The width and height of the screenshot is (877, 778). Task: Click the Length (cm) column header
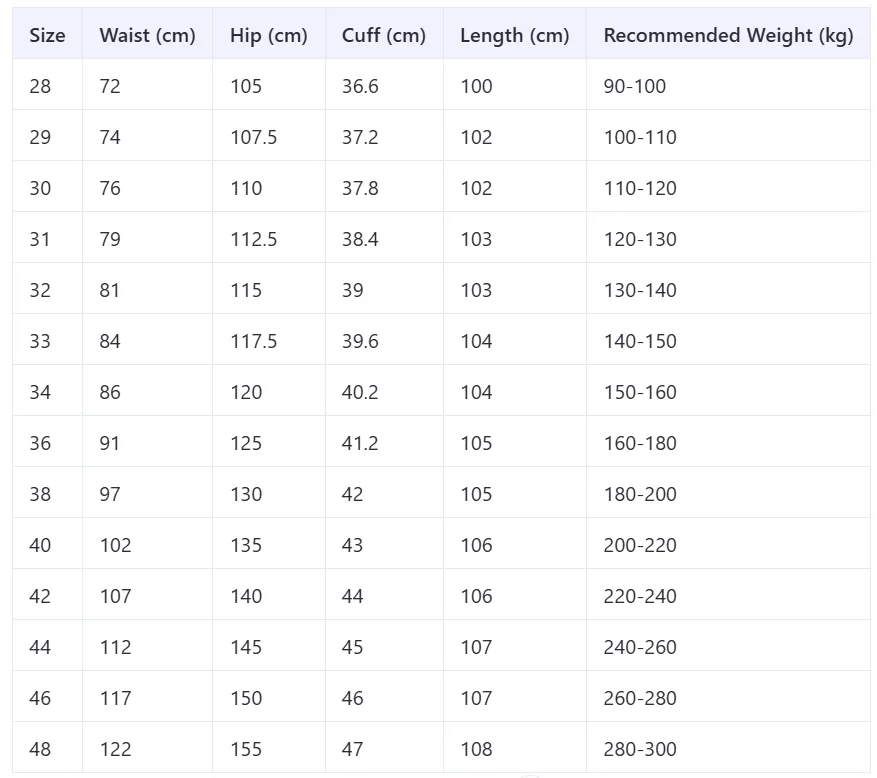pyautogui.click(x=515, y=35)
